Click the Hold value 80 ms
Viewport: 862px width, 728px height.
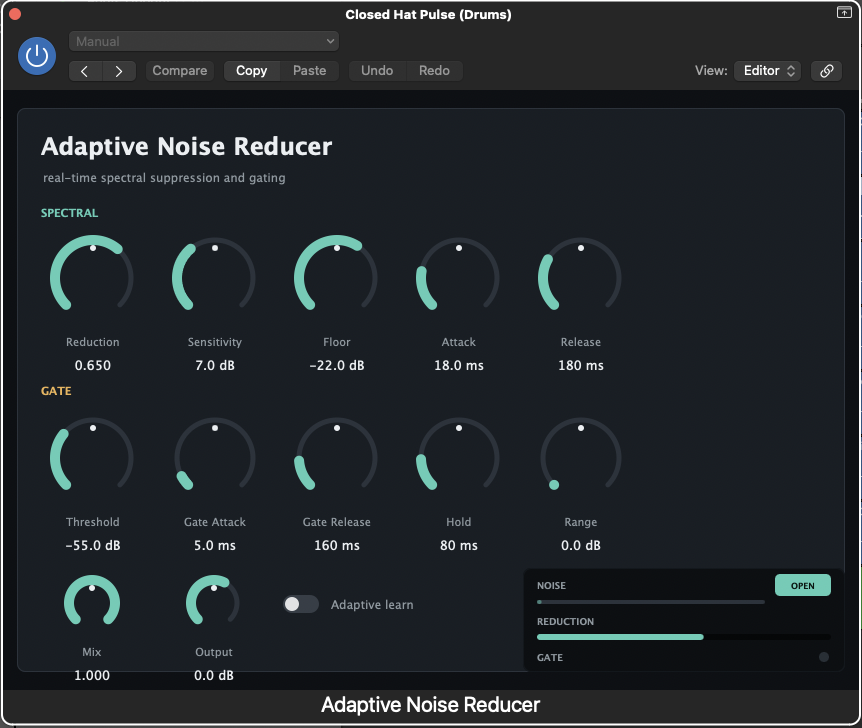(x=458, y=545)
